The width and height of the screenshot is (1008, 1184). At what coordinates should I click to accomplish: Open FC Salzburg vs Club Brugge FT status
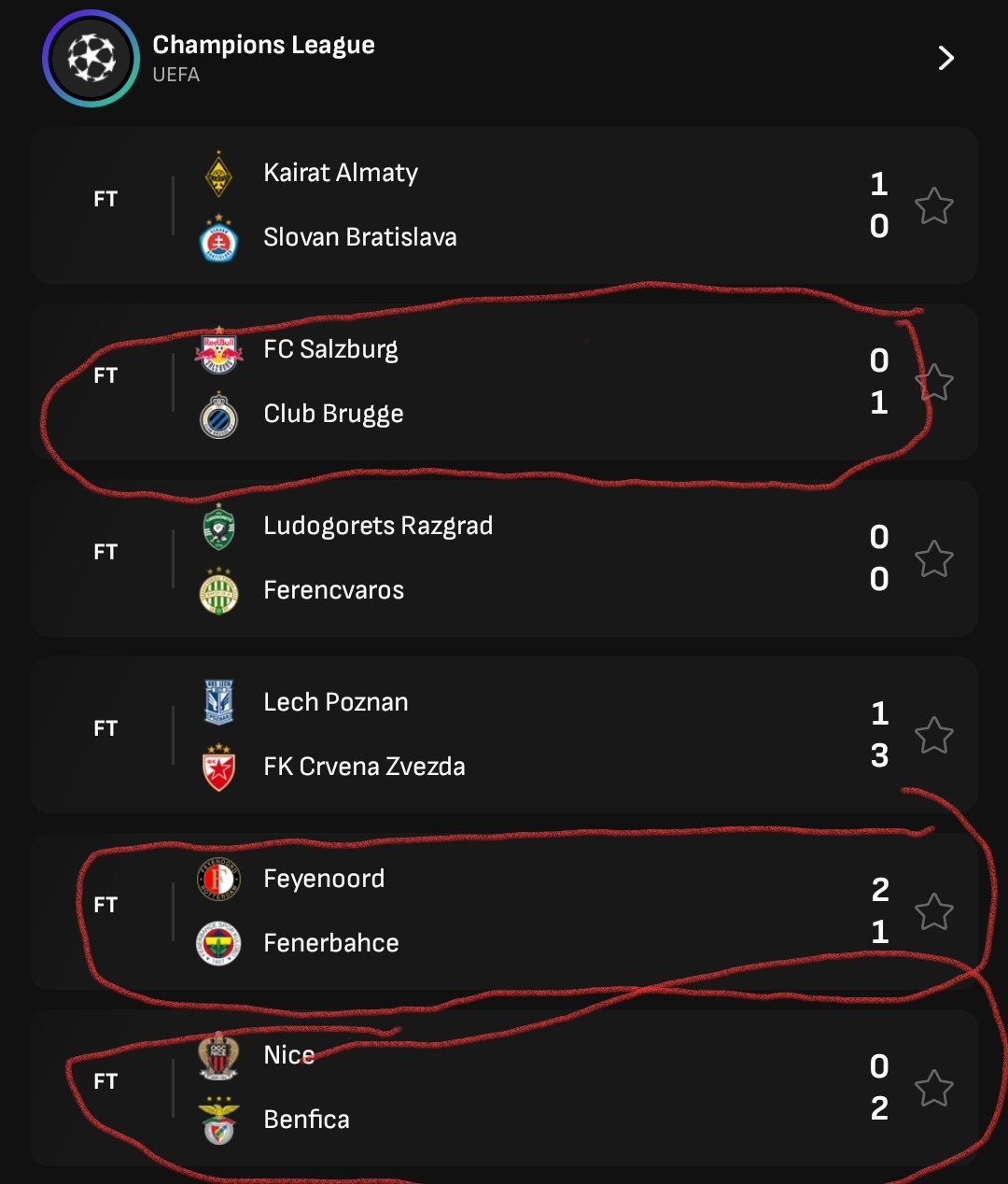tap(105, 375)
